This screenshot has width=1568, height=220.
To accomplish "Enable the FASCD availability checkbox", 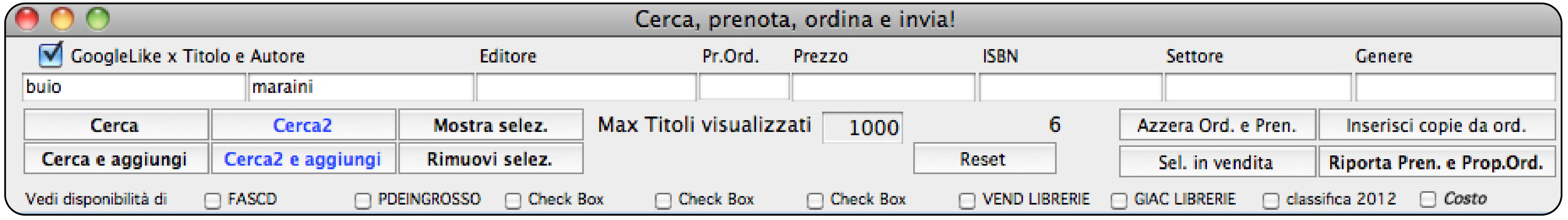I will (x=212, y=201).
